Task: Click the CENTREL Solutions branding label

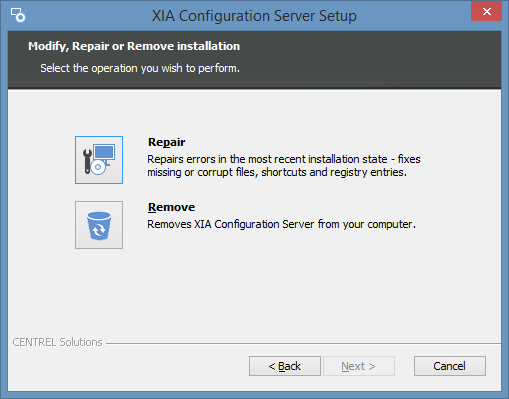Action: (57, 342)
